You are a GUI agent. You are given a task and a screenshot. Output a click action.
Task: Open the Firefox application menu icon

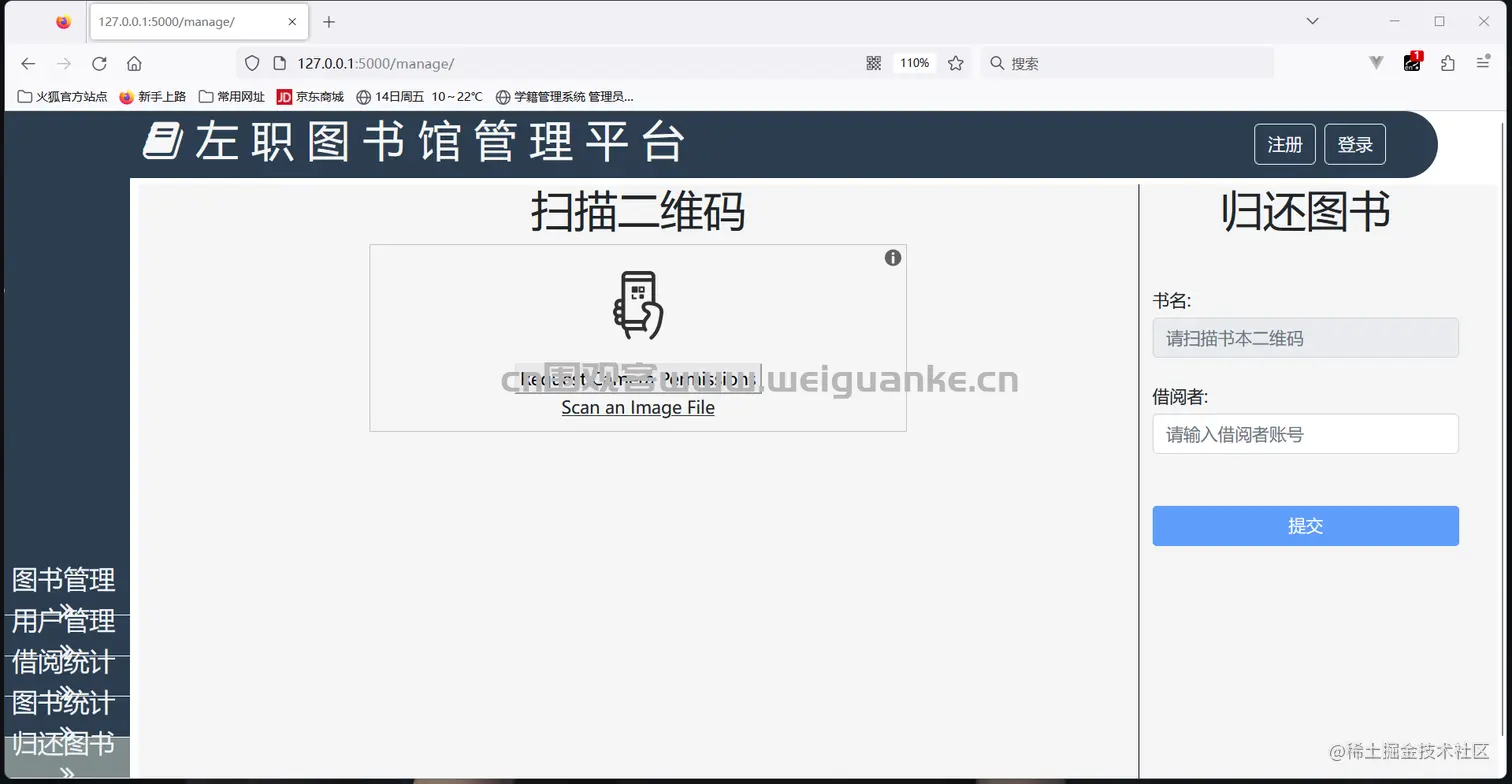[x=1483, y=62]
